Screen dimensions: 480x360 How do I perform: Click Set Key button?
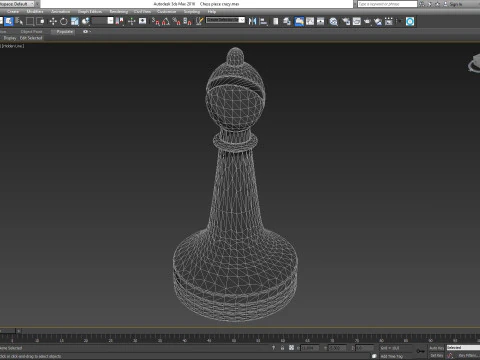[436, 356]
